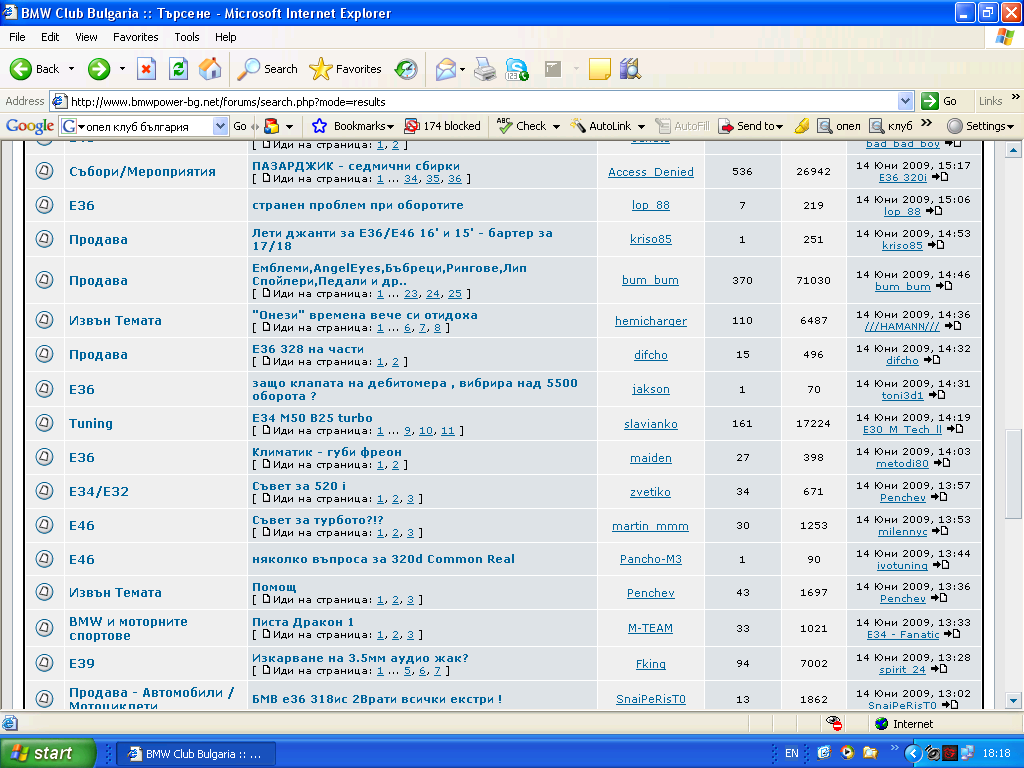Screen dimensions: 1024x768
Task: Open the File menu
Action: point(17,37)
